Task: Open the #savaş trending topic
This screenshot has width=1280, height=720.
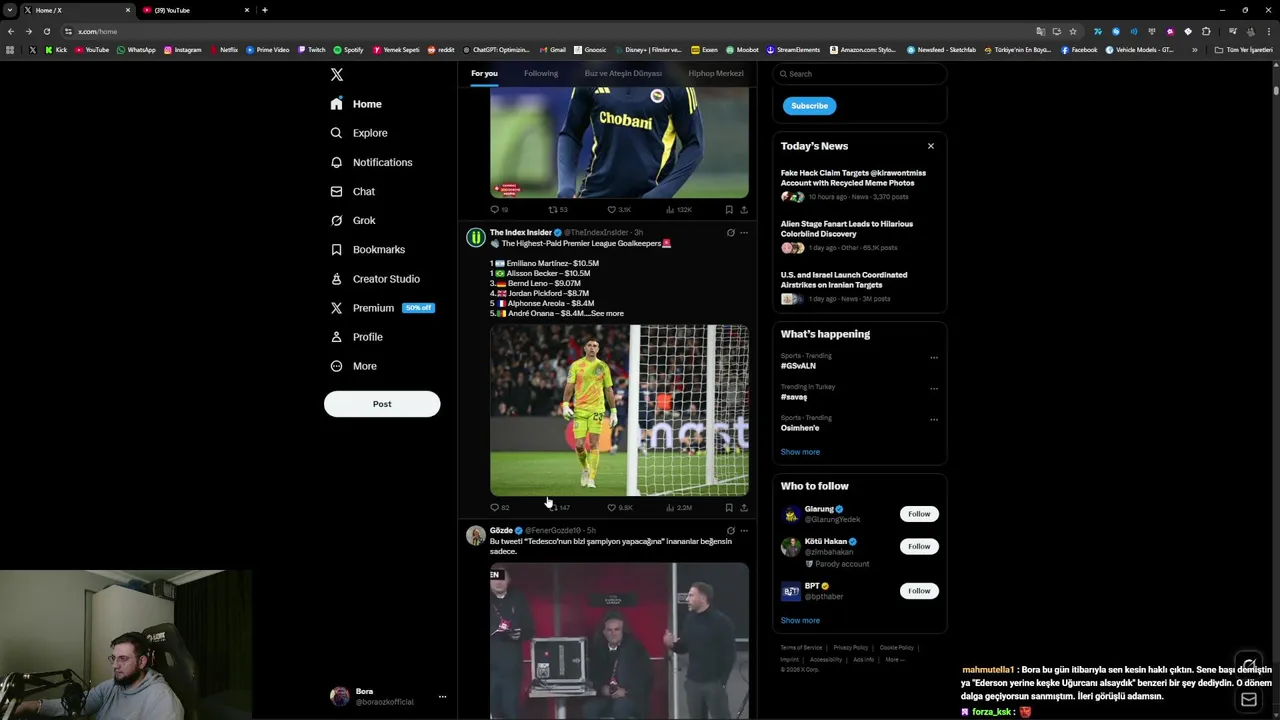Action: point(794,397)
